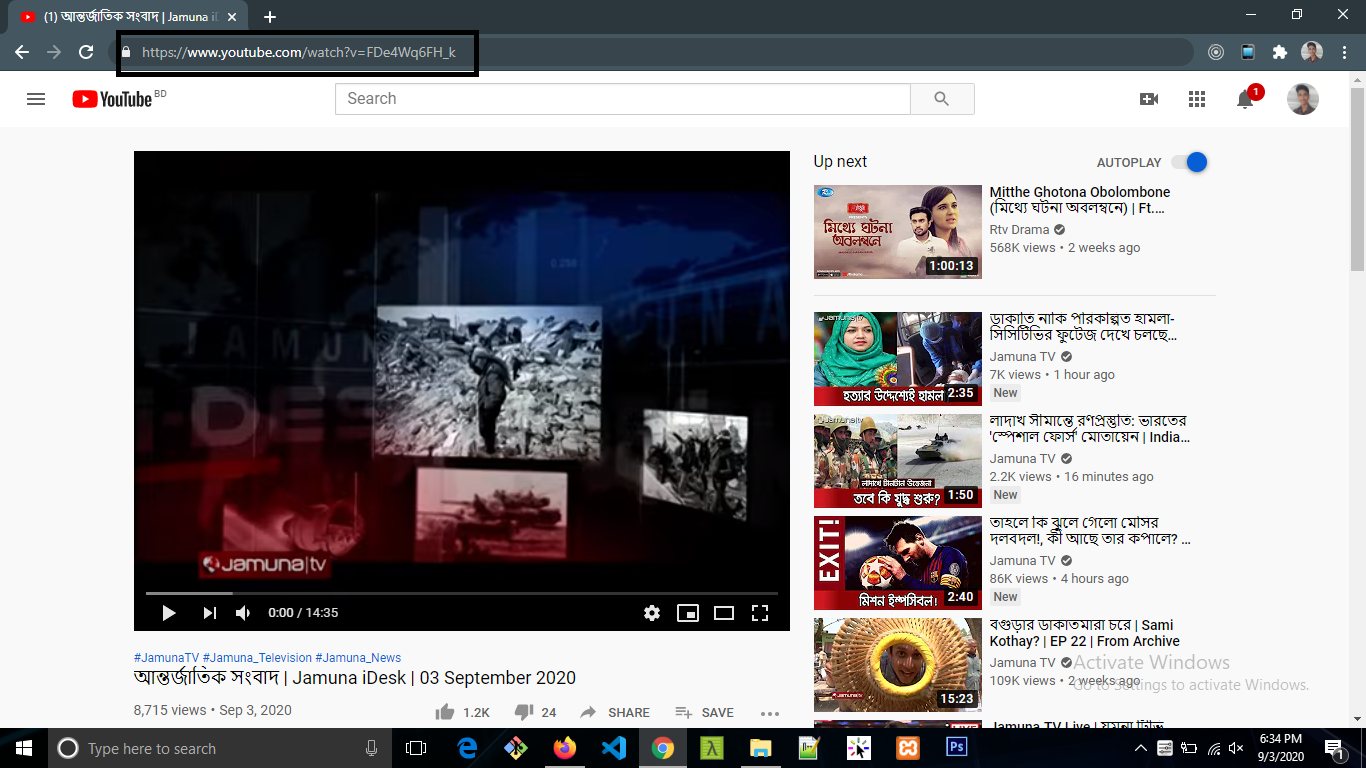Open Photoshop from the taskbar
Screen dimensions: 1366x768
pos(957,748)
